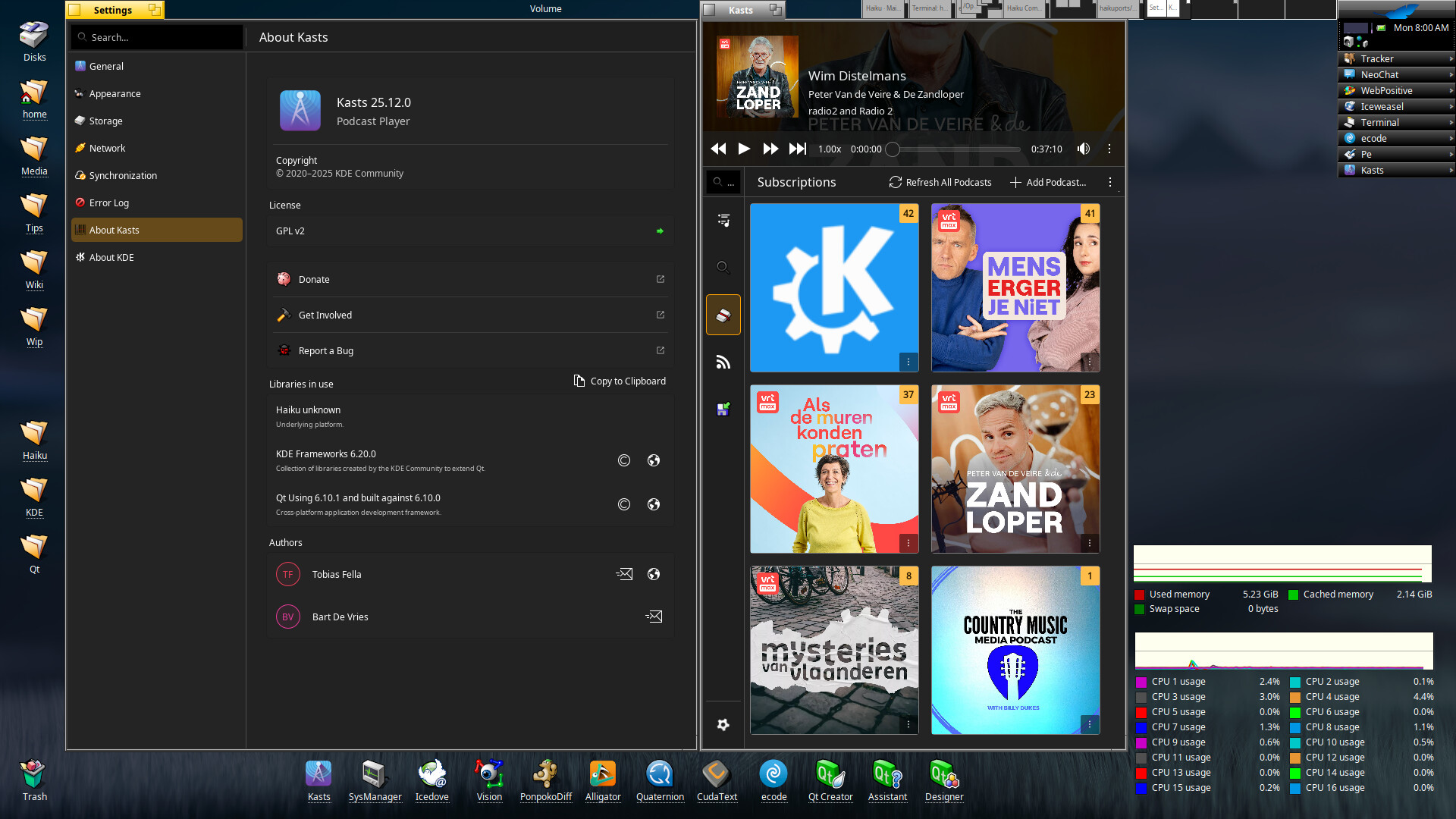Click Refresh All Podcasts
1456x819 pixels.
(940, 182)
